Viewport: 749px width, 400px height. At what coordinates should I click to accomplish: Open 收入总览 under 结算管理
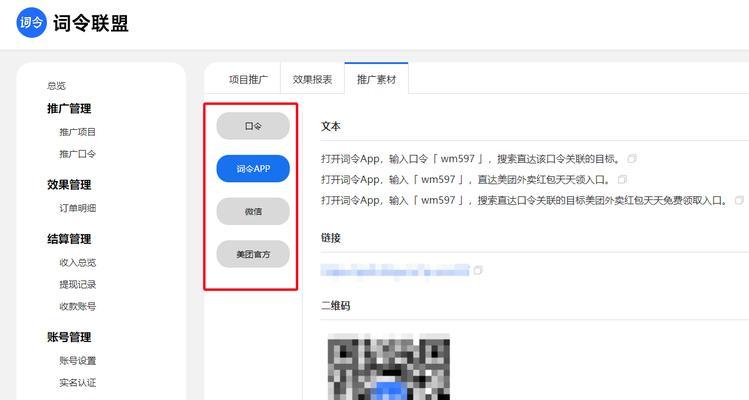77,263
